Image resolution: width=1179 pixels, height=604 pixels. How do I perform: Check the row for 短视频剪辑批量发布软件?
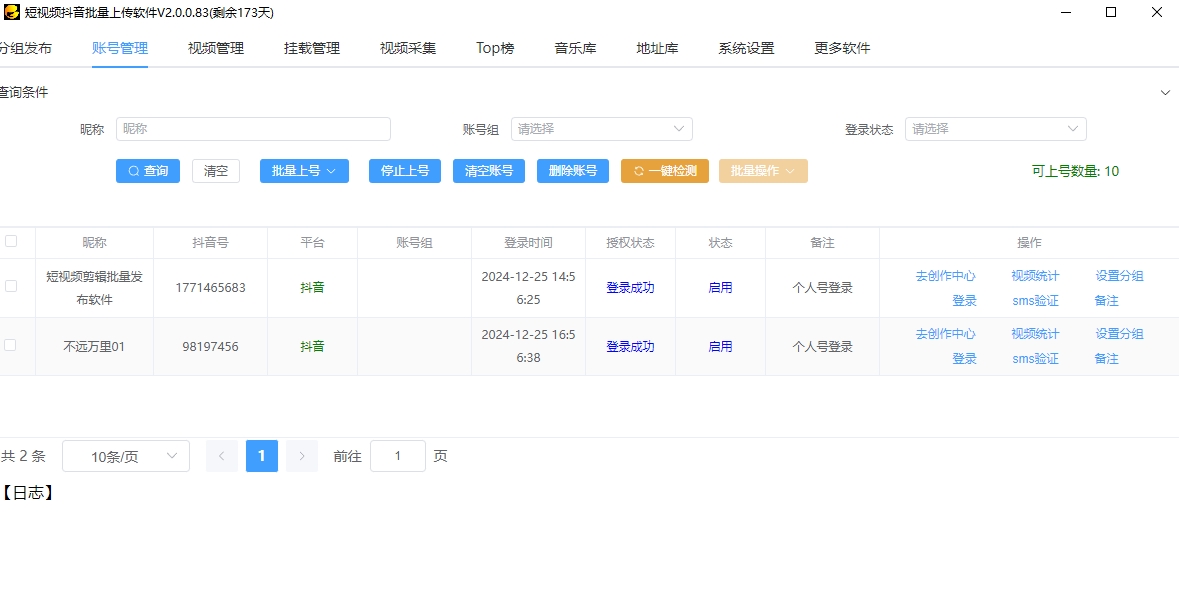tap(11, 286)
